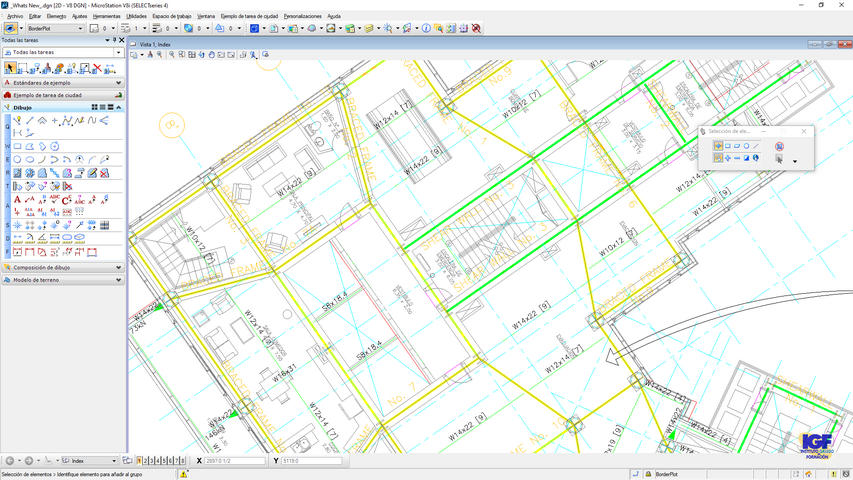Open the BorderPlot active level dropdown

[x=80, y=28]
